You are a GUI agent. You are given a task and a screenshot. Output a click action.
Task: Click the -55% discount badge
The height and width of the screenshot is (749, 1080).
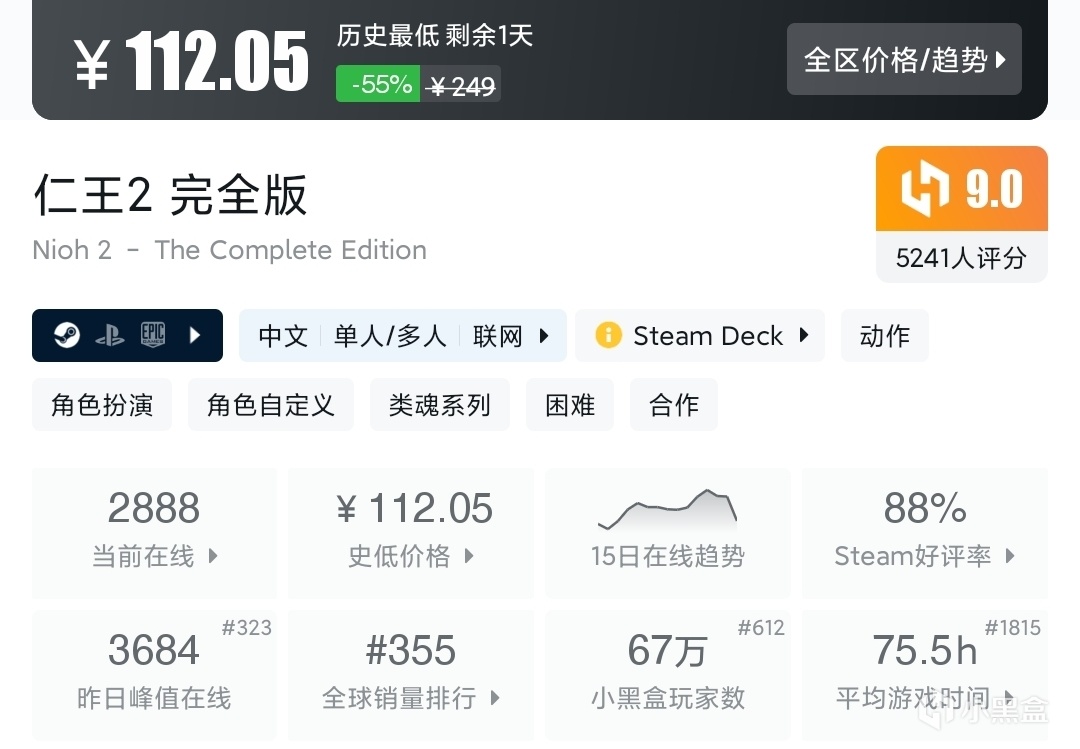point(378,85)
